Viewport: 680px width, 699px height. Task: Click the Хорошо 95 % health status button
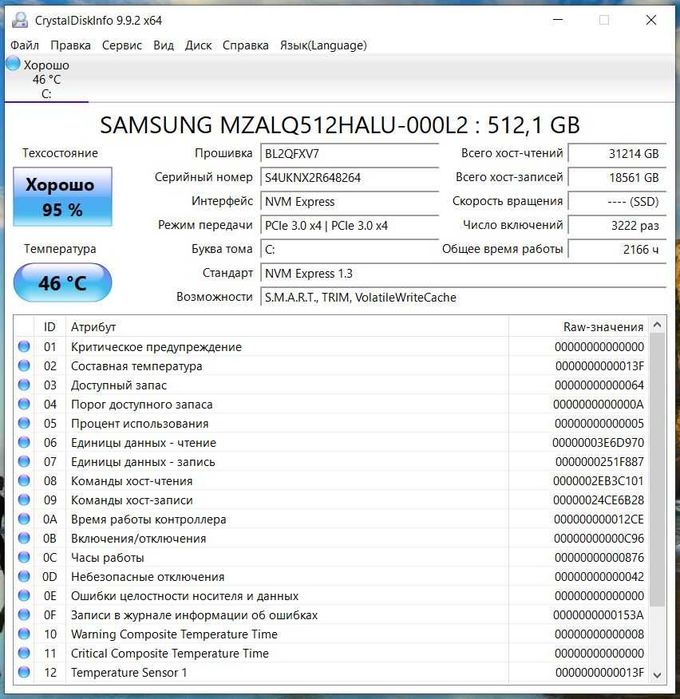tap(62, 197)
